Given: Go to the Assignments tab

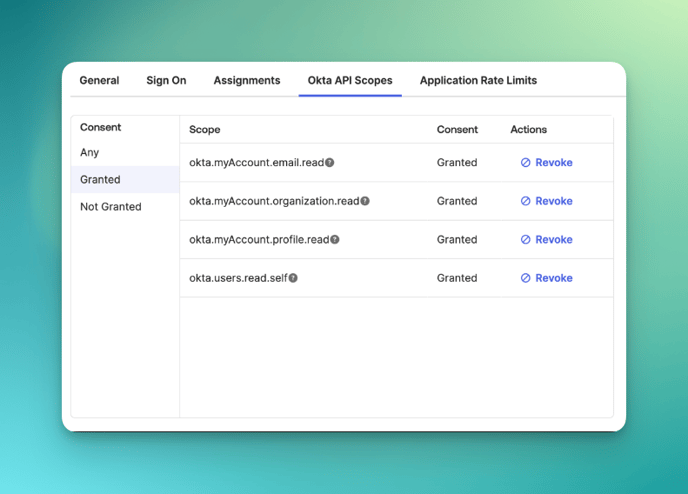Looking at the screenshot, I should (x=246, y=81).
